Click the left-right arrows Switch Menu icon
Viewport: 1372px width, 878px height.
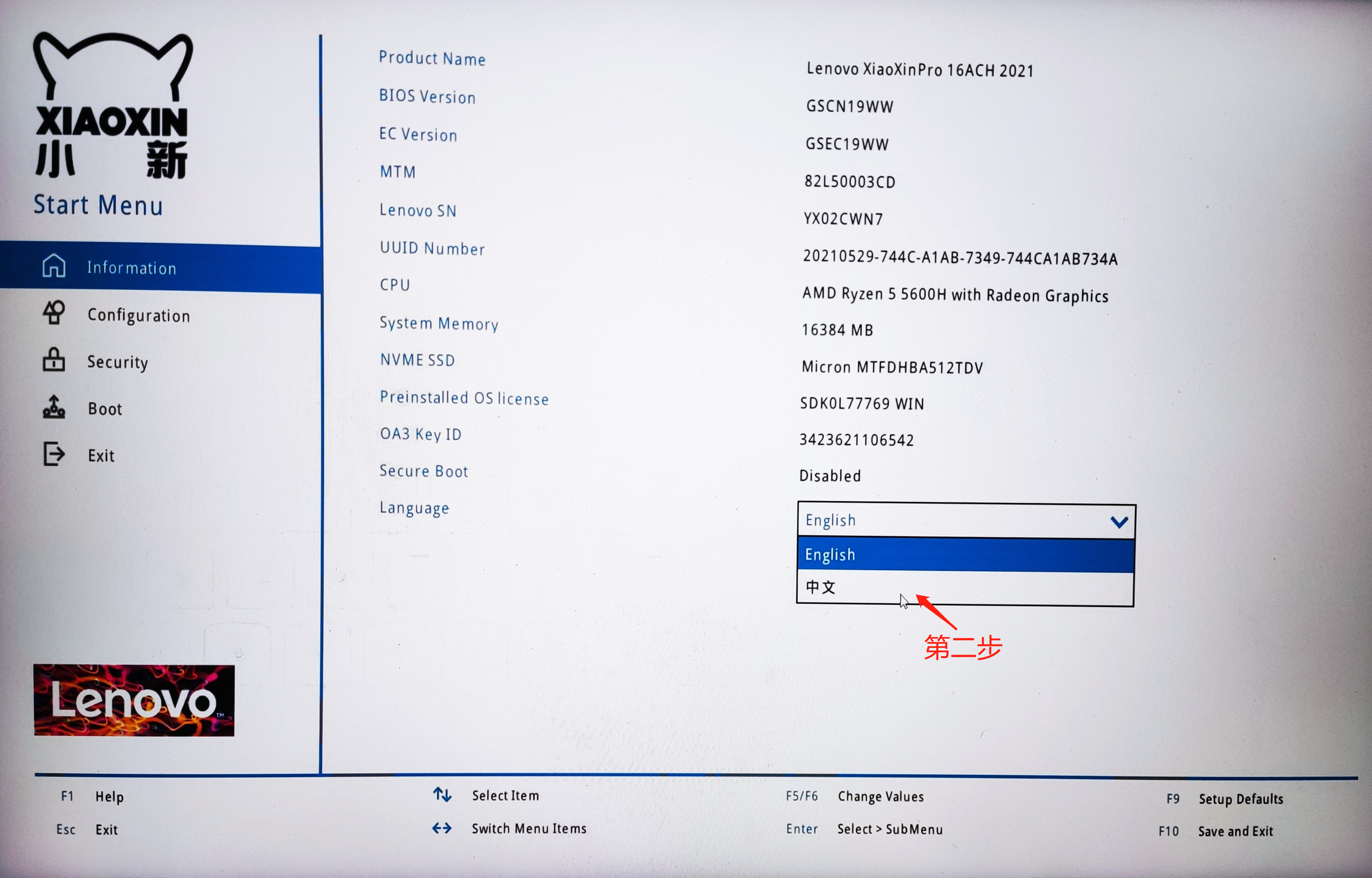[x=442, y=828]
